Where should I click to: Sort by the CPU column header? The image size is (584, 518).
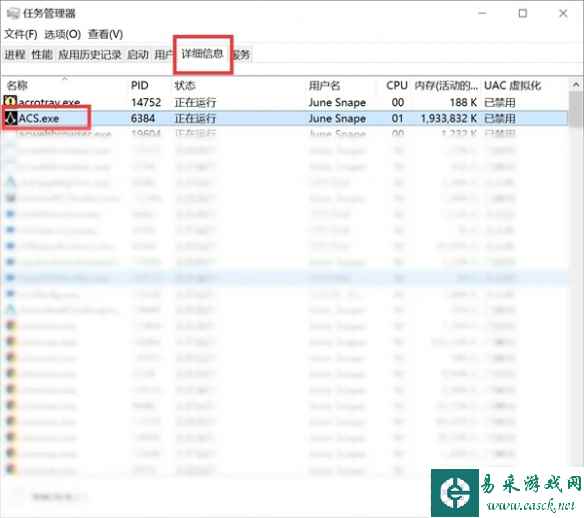click(x=397, y=86)
